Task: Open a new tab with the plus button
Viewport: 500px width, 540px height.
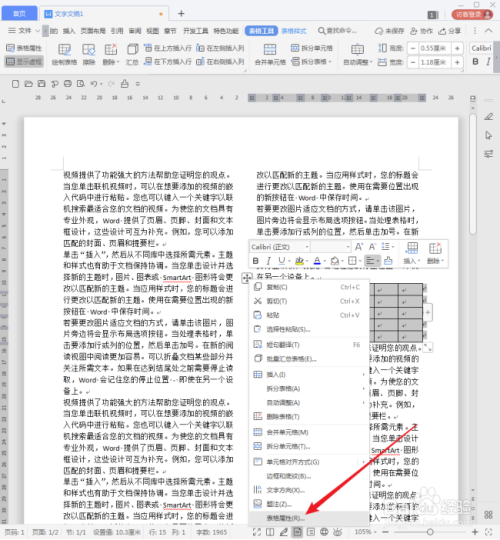Action: pos(181,13)
